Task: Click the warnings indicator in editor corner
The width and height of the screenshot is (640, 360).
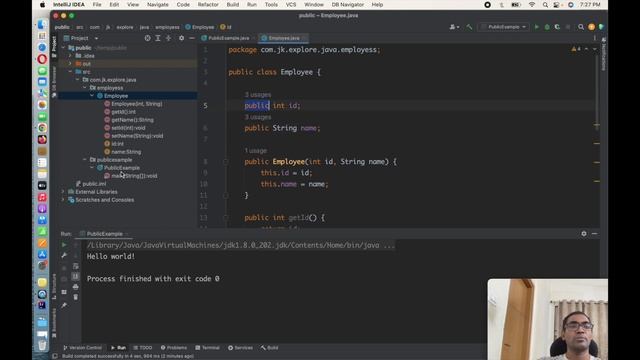Action: [576, 49]
